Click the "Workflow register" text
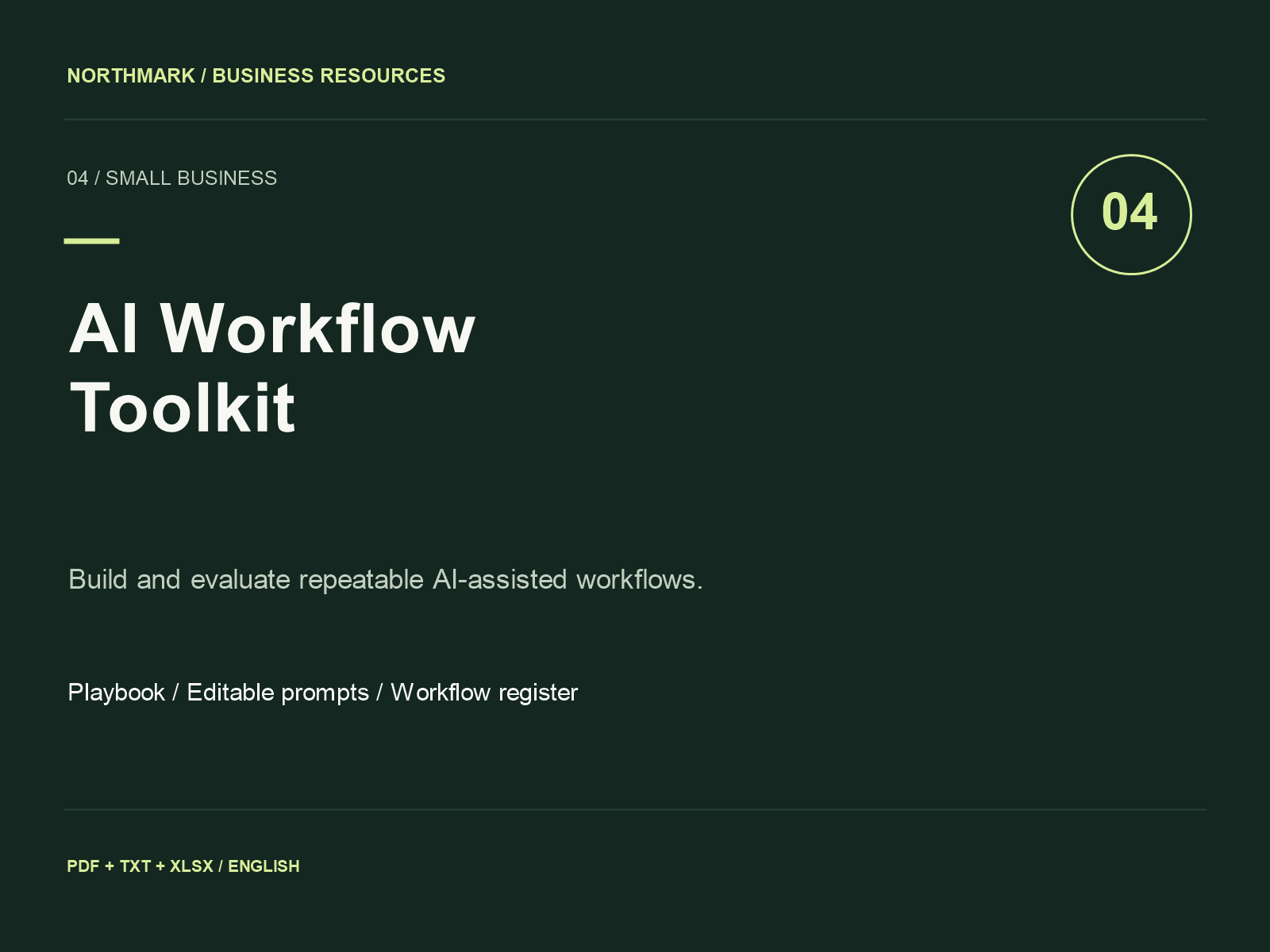Viewport: 1270px width, 952px height. click(x=484, y=693)
